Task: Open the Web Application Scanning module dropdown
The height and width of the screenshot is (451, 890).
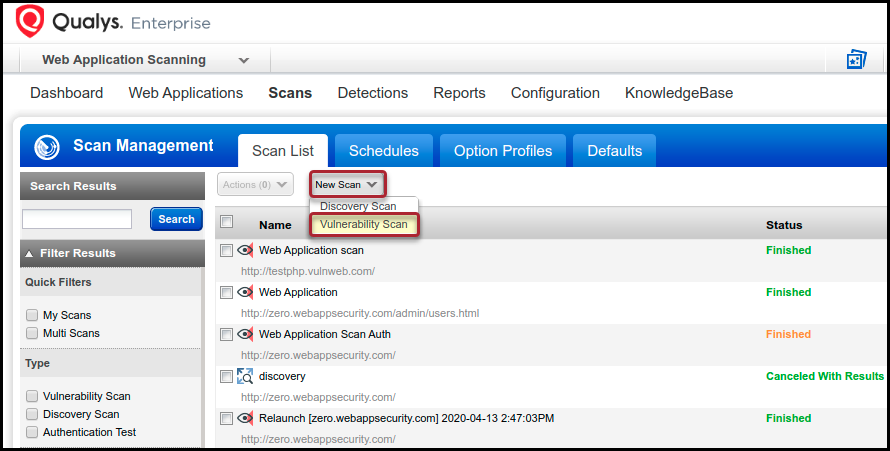Action: click(145, 60)
